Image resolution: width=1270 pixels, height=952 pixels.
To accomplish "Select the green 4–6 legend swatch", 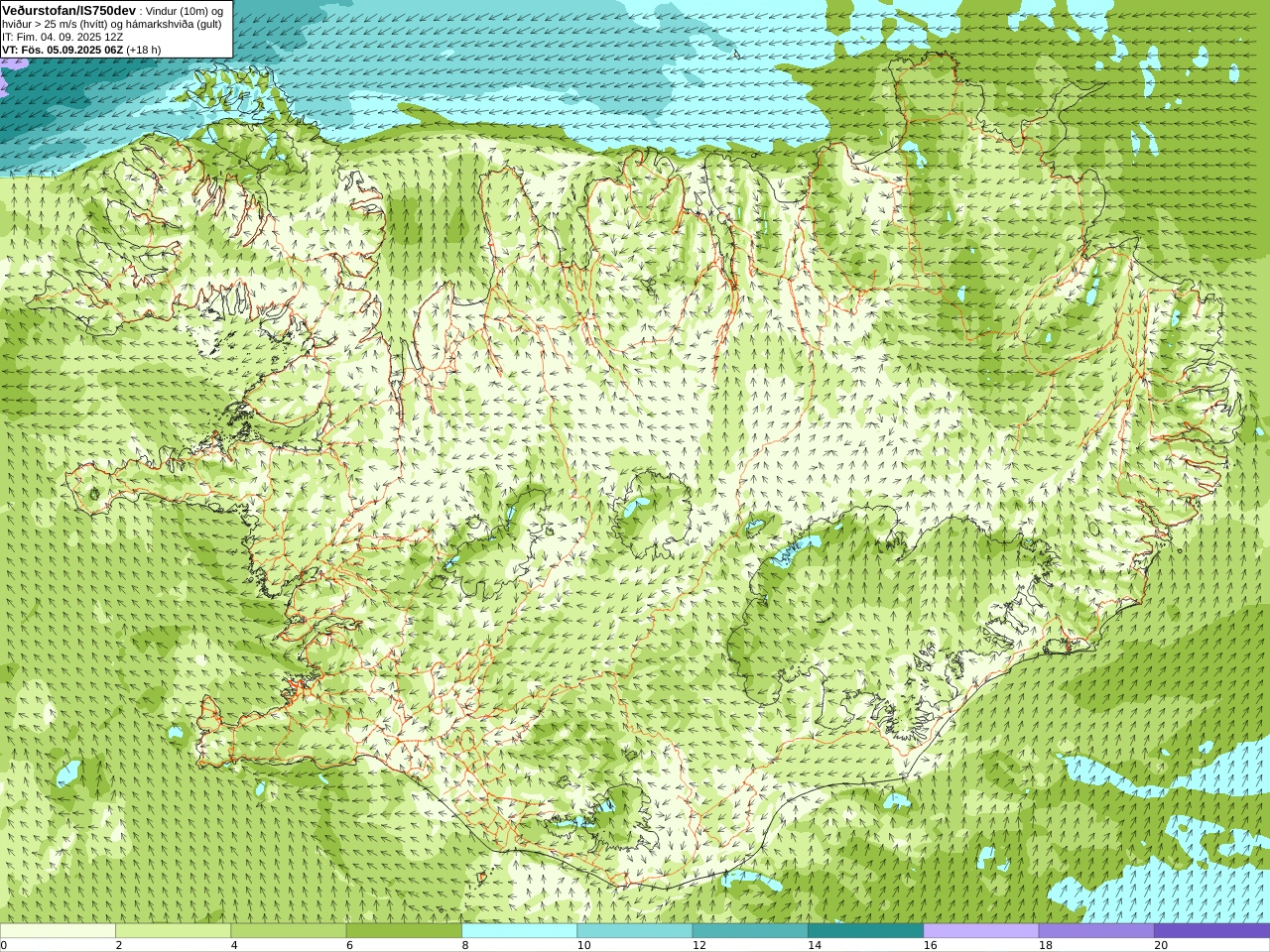I will click(x=288, y=931).
